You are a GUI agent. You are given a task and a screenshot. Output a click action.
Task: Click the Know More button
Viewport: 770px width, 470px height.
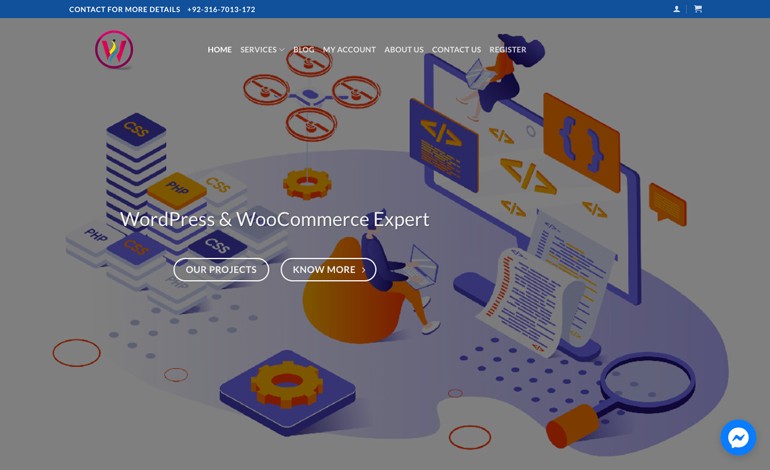click(x=329, y=270)
